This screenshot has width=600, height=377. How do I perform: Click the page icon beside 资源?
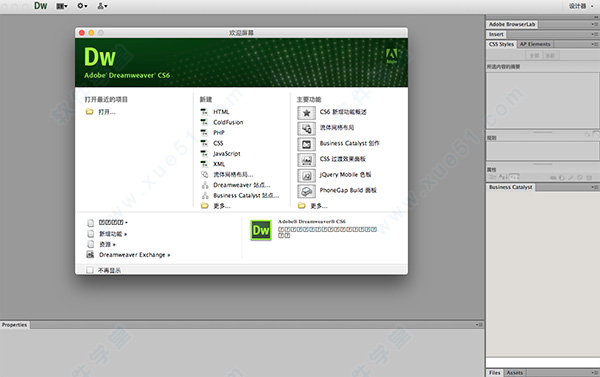click(91, 244)
